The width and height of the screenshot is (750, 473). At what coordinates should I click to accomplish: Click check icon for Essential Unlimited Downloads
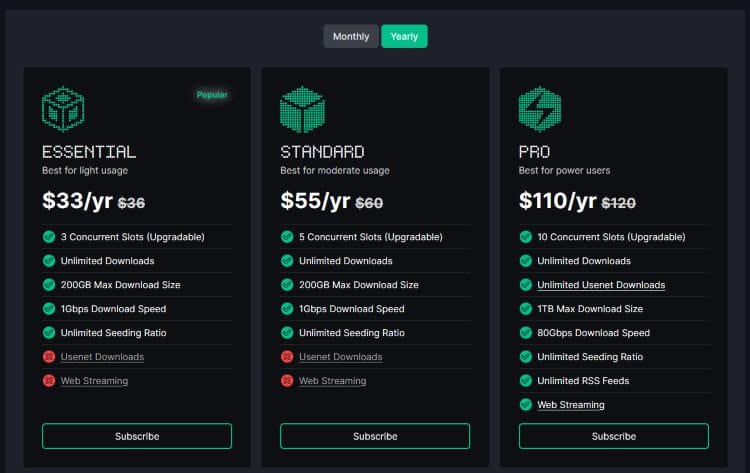coord(49,261)
